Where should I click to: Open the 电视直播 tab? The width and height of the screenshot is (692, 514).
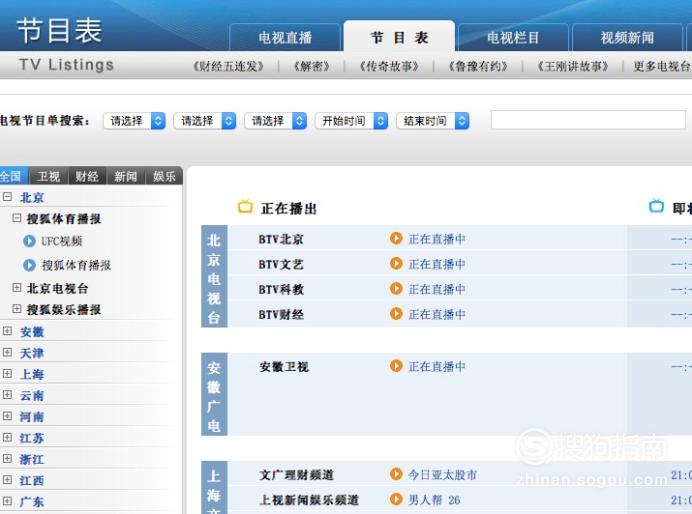coord(285,38)
